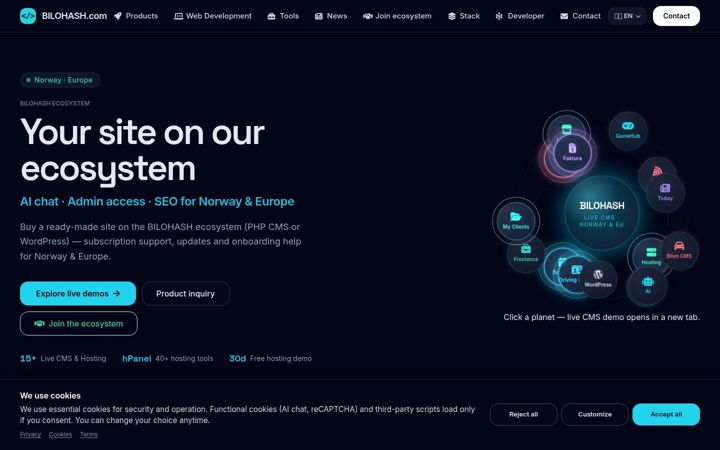Image resolution: width=720 pixels, height=450 pixels.
Task: Click Explore live demos button
Action: 78,293
